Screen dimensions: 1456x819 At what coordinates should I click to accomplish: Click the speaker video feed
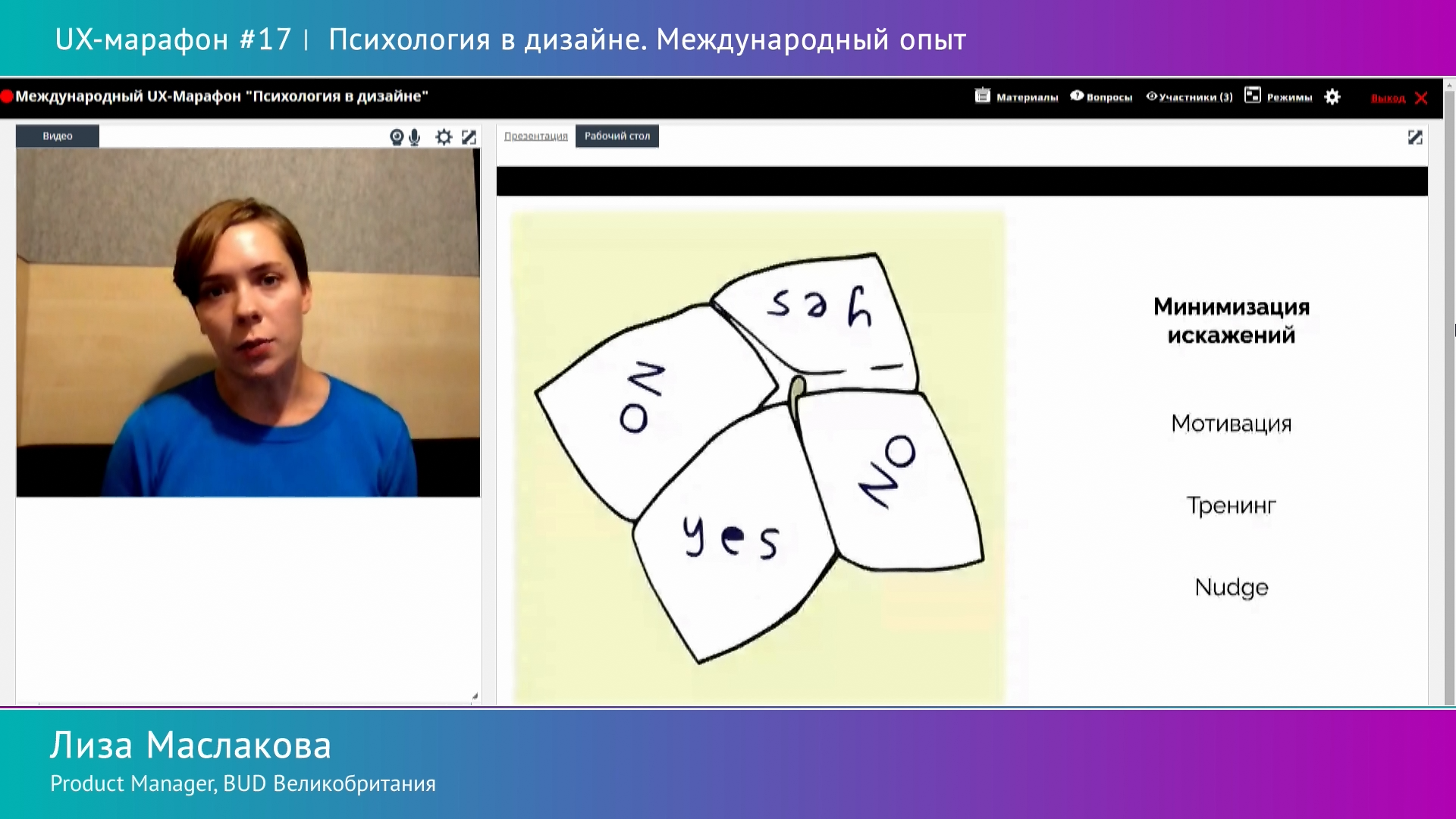click(x=248, y=322)
